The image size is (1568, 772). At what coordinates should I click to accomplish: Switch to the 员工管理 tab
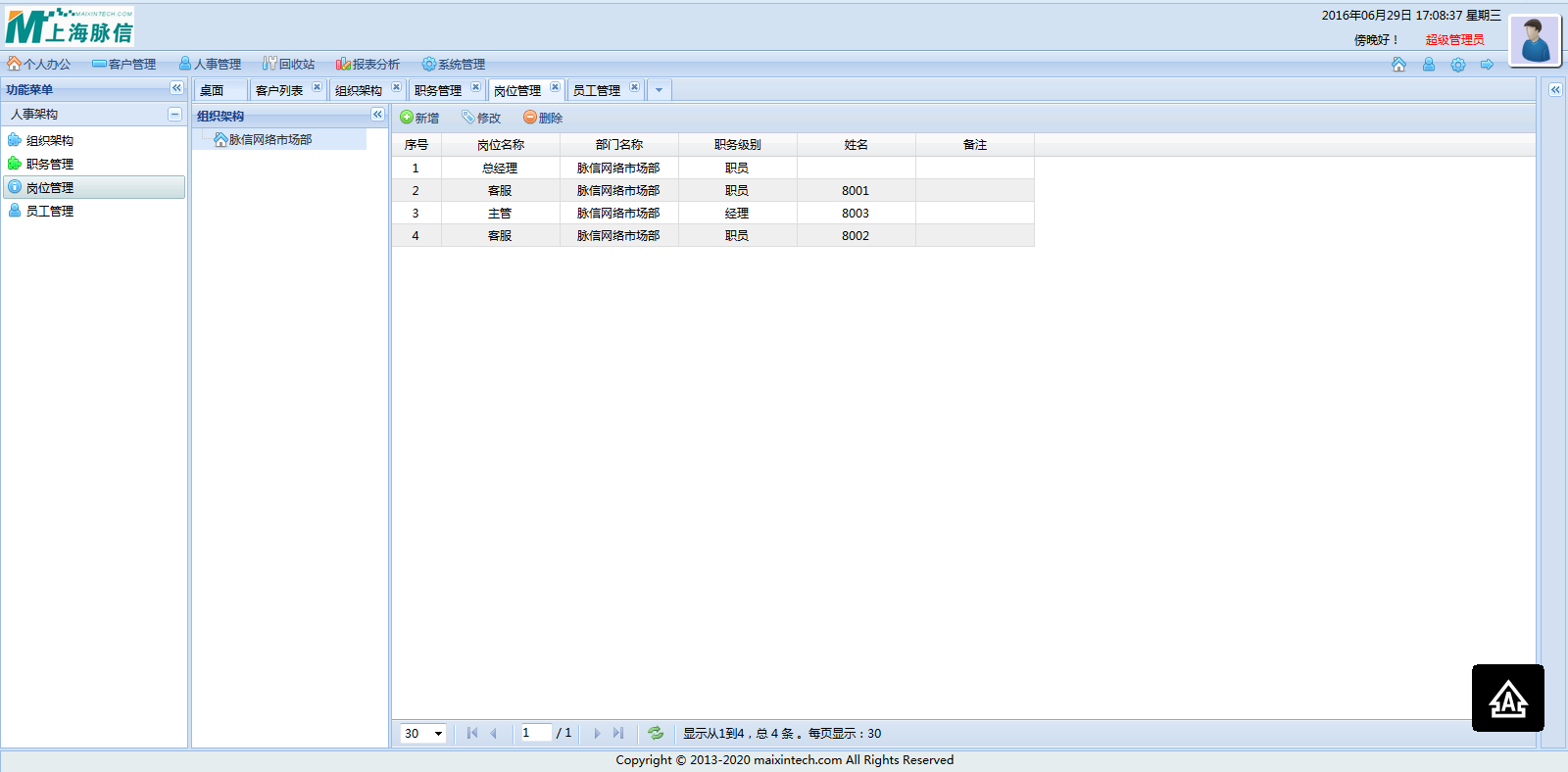[596, 90]
